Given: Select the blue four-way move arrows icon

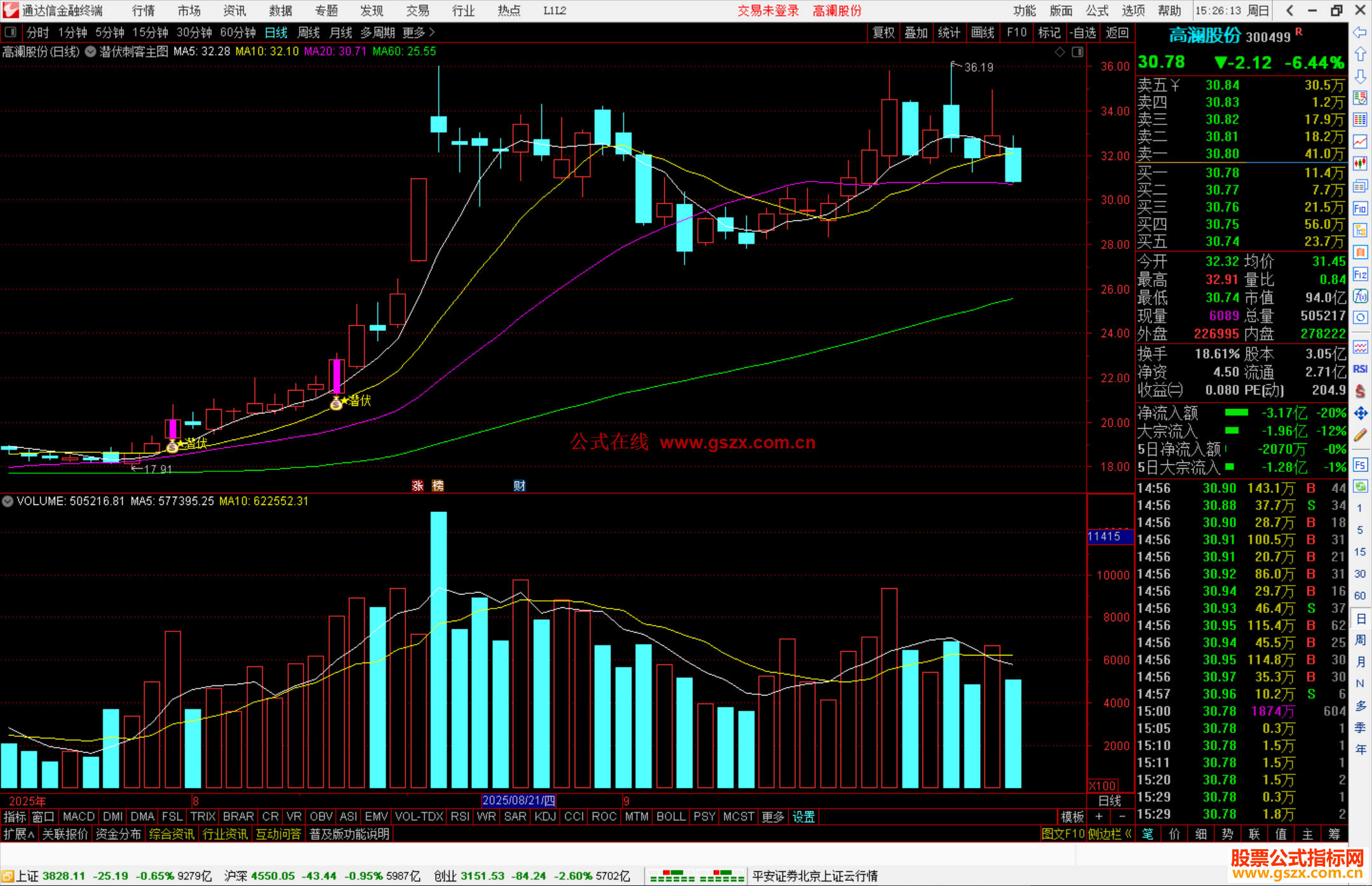Looking at the screenshot, I should pyautogui.click(x=1360, y=413).
